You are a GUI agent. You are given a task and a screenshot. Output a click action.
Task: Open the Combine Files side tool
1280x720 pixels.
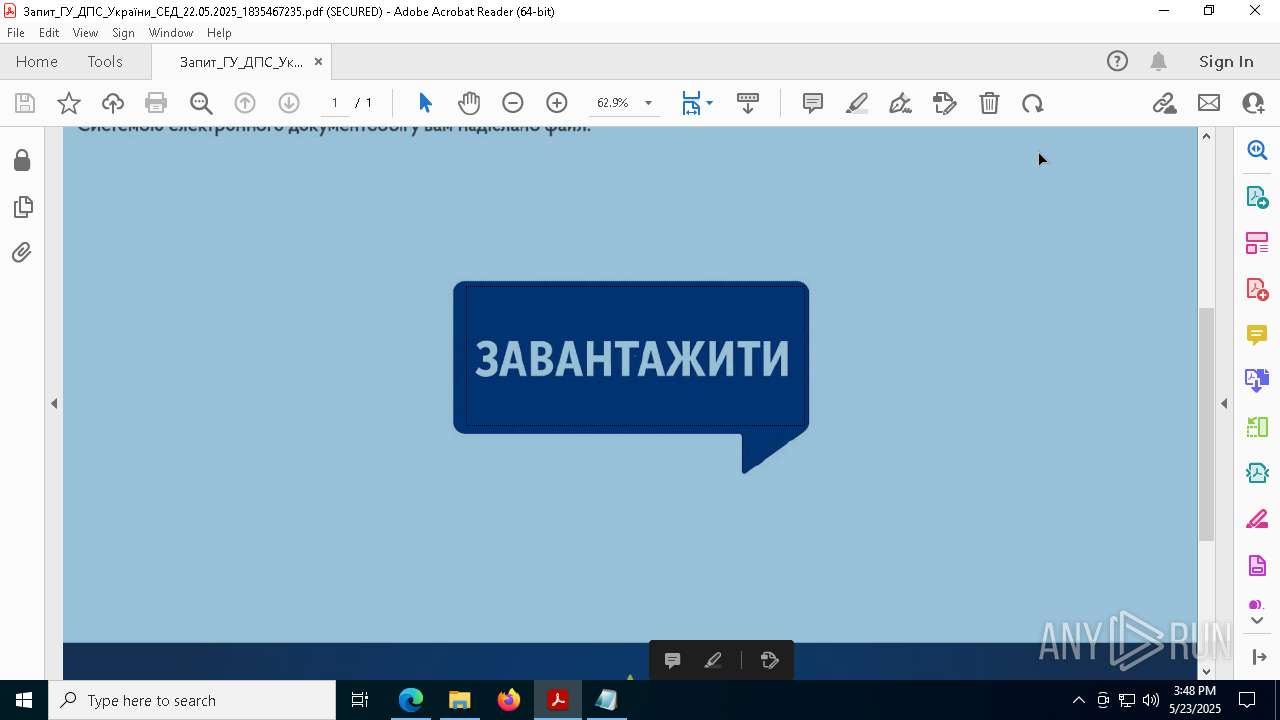1257,381
